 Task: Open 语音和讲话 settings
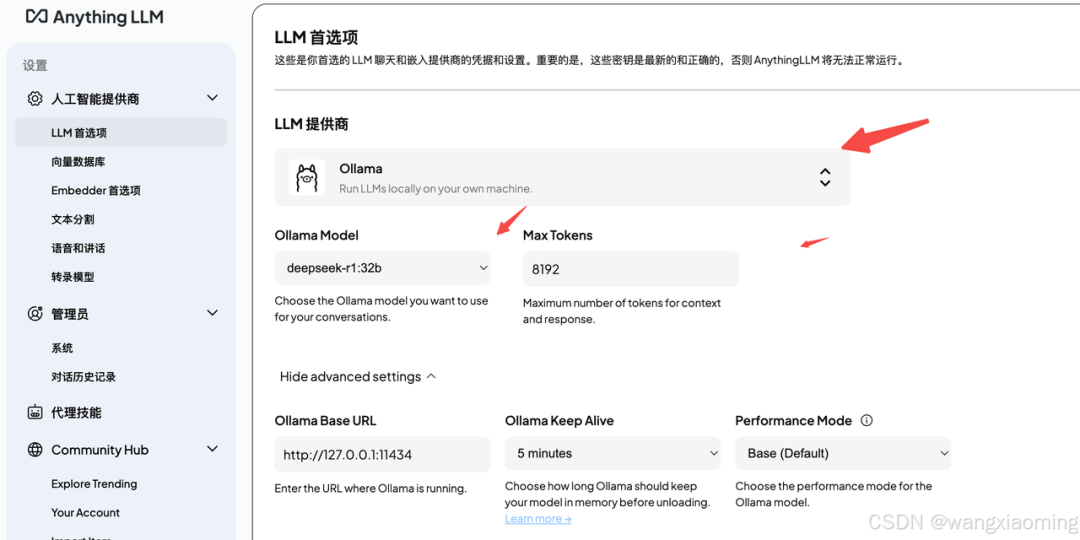pos(78,248)
